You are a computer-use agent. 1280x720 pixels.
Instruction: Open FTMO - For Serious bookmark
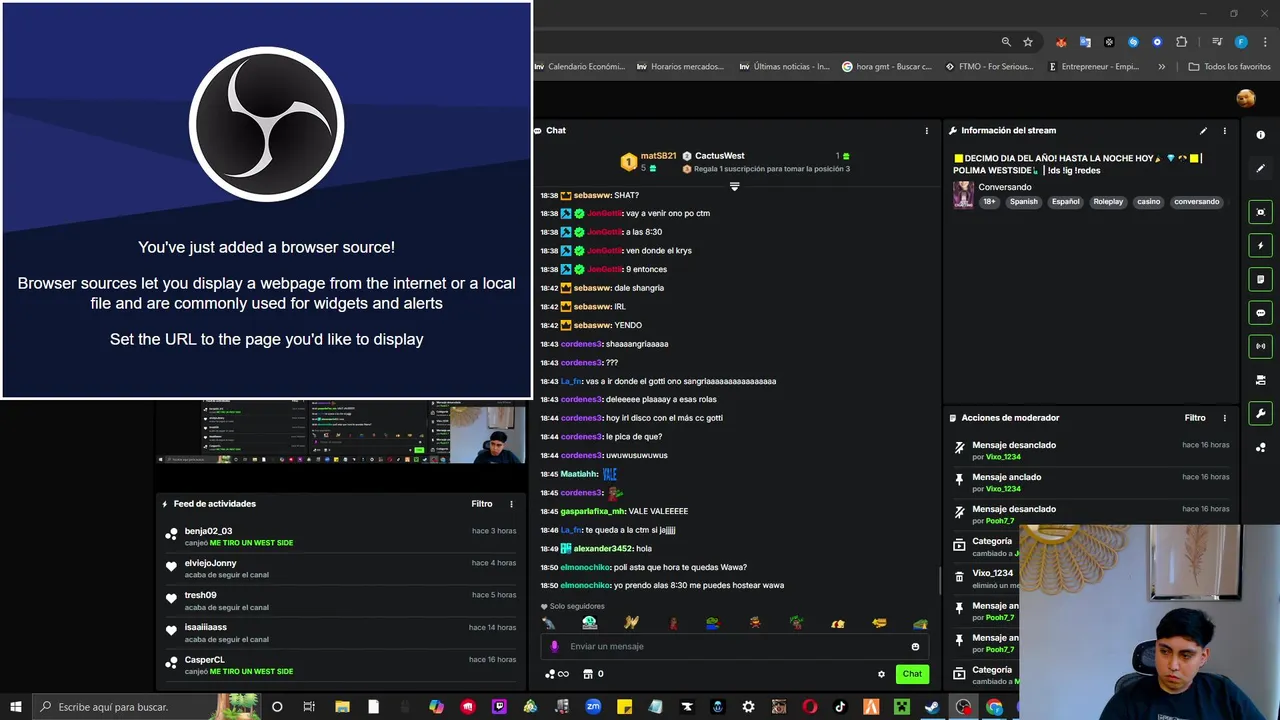coord(990,67)
